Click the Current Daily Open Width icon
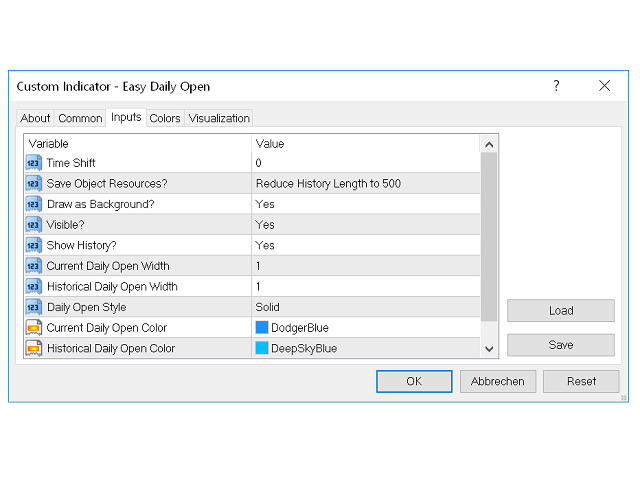Viewport: 640px width, 480px height. (33, 266)
